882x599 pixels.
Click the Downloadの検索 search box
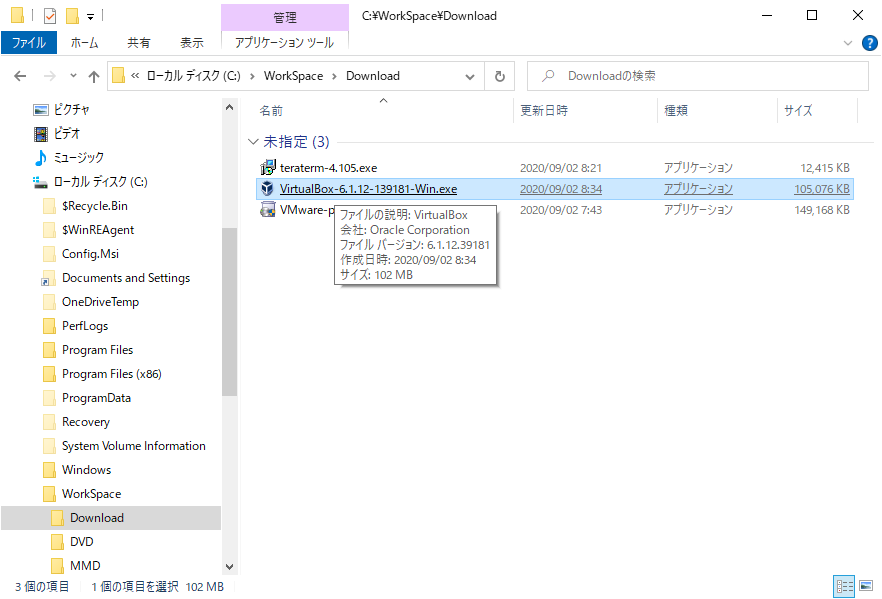(x=698, y=76)
